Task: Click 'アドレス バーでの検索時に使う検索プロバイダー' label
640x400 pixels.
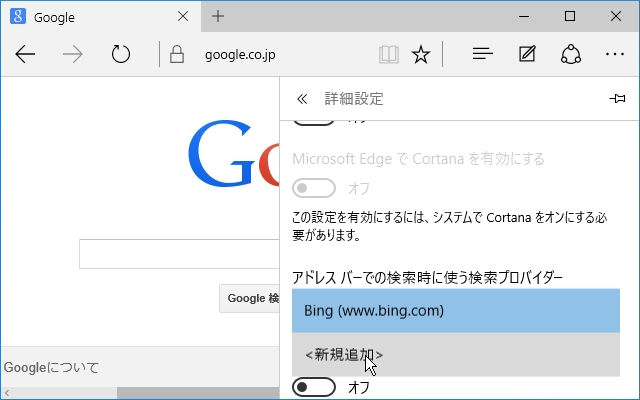Action: pyautogui.click(x=427, y=278)
